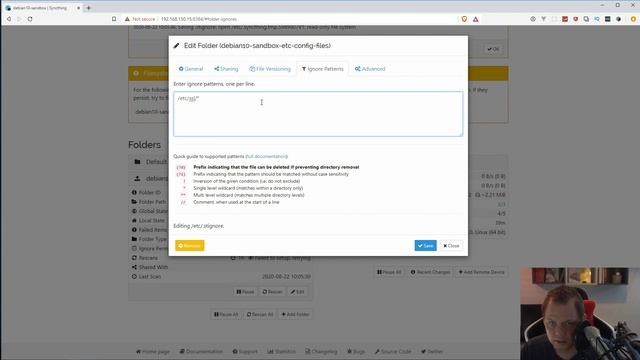
Task: Click OK on the background notice
Action: [x=493, y=49]
